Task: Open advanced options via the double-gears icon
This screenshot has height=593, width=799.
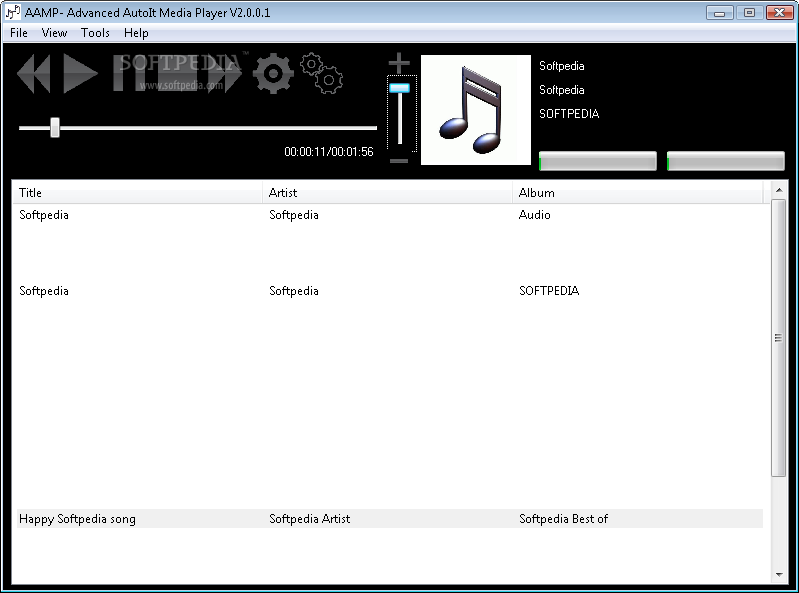Action: pyautogui.click(x=322, y=73)
